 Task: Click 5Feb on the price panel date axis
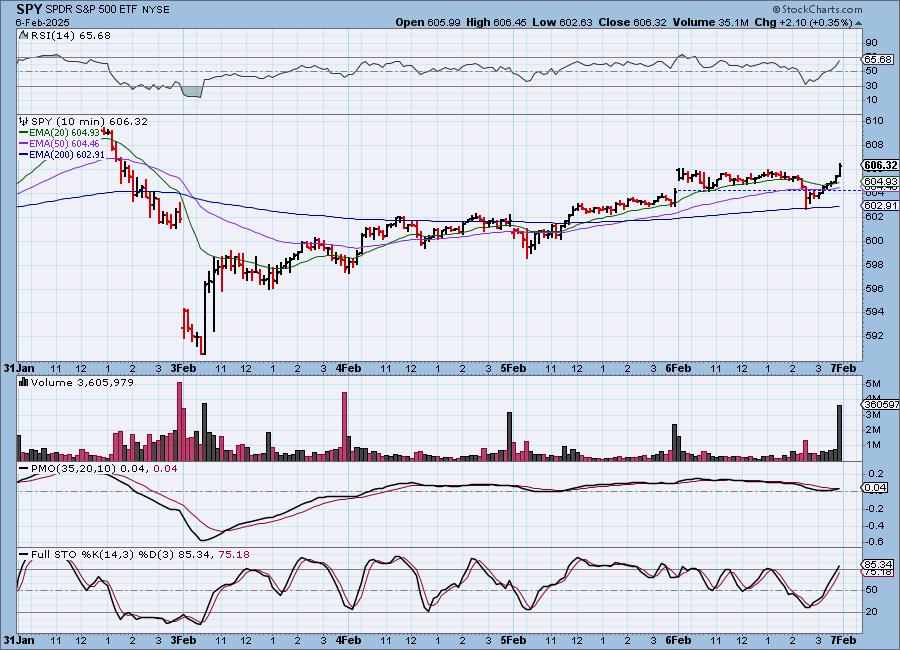513,368
